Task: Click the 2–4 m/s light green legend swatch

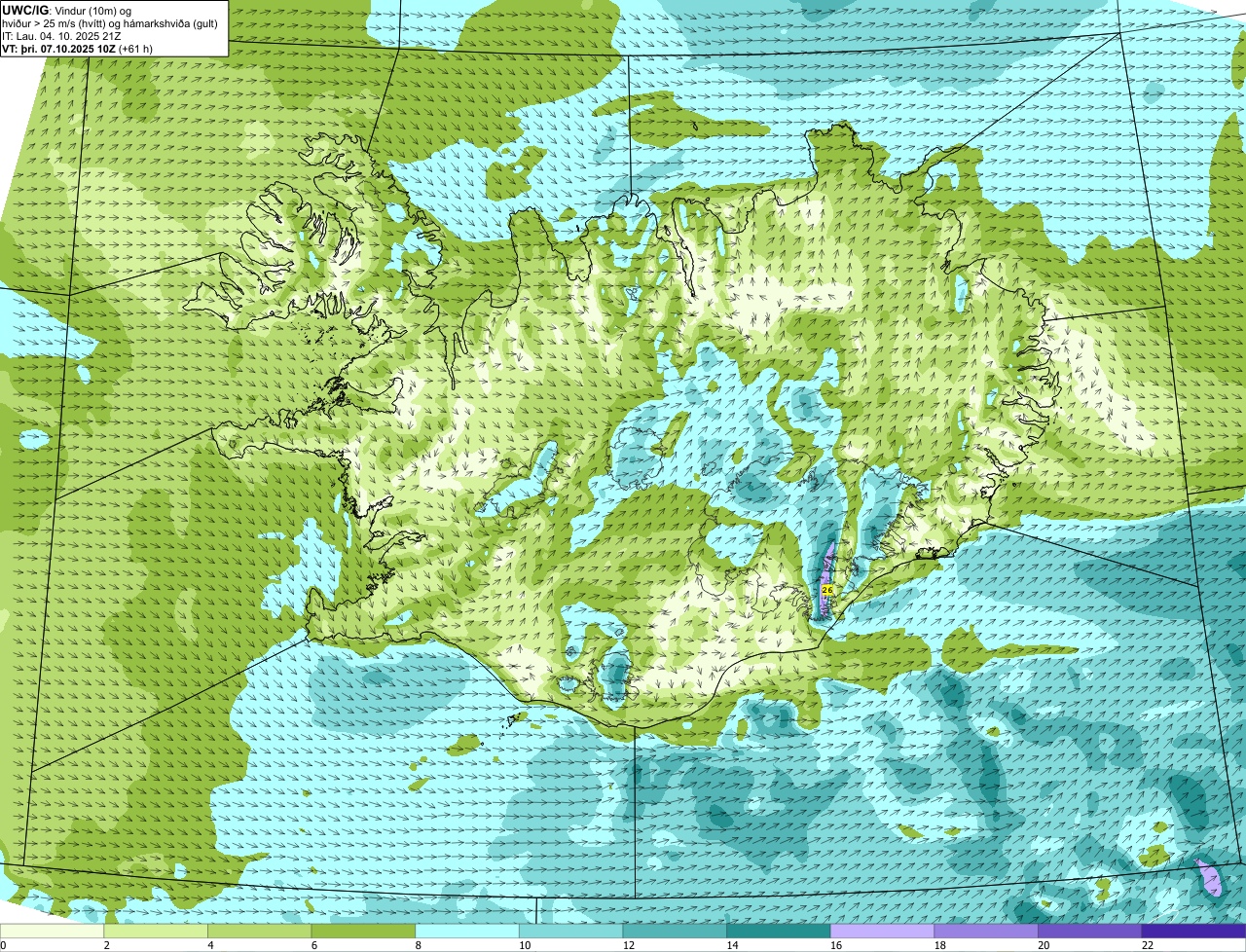Action: (156, 931)
